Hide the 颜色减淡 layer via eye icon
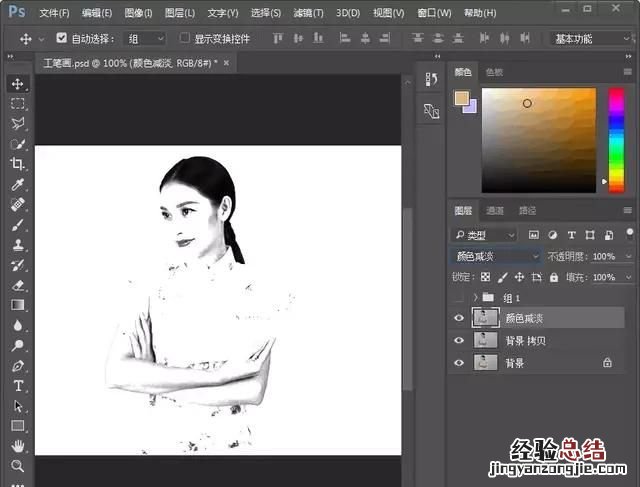This screenshot has width=640, height=487. tap(460, 318)
